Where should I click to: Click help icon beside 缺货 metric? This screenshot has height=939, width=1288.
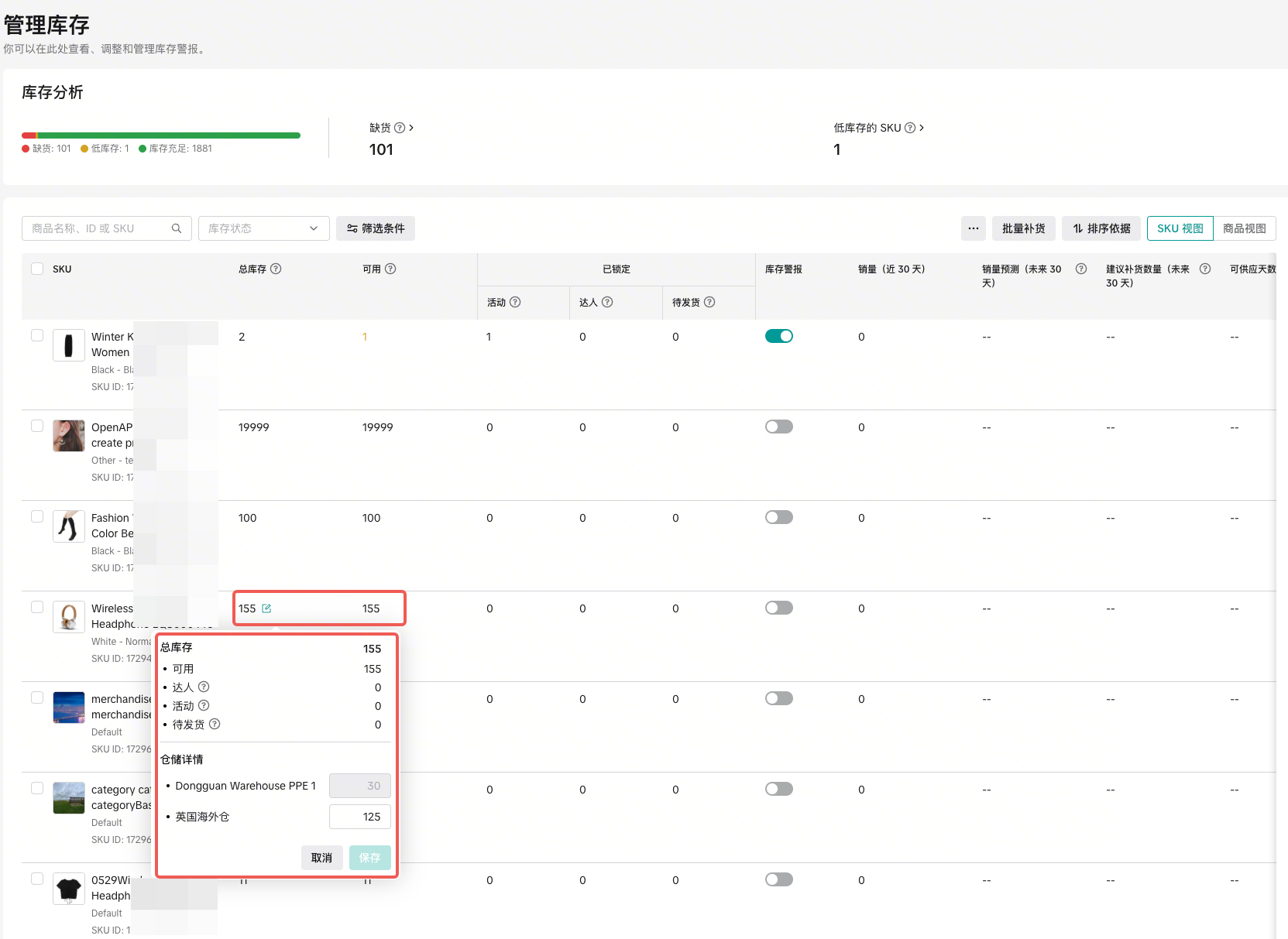tap(400, 128)
